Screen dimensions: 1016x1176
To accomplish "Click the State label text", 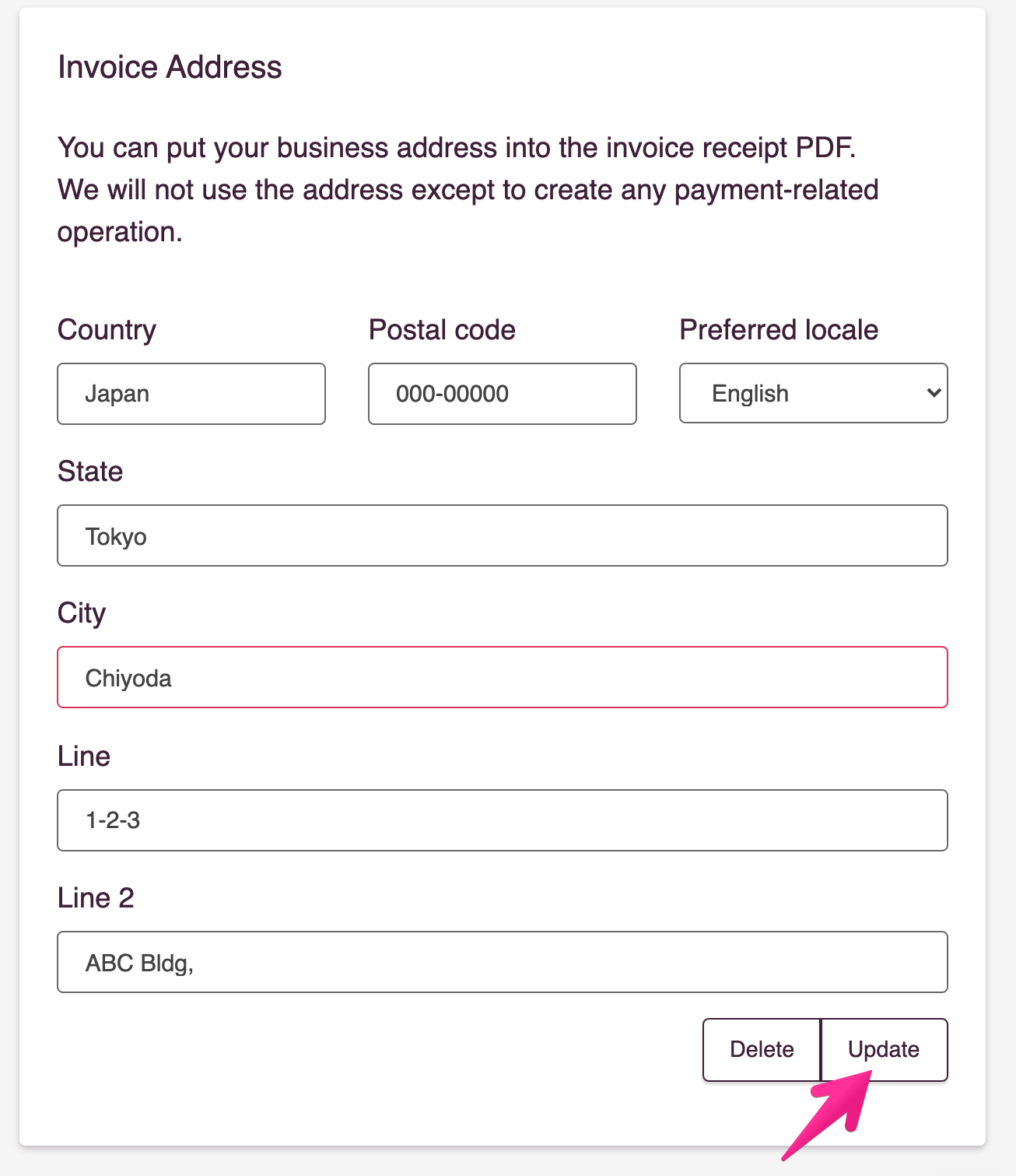I will click(x=90, y=472).
